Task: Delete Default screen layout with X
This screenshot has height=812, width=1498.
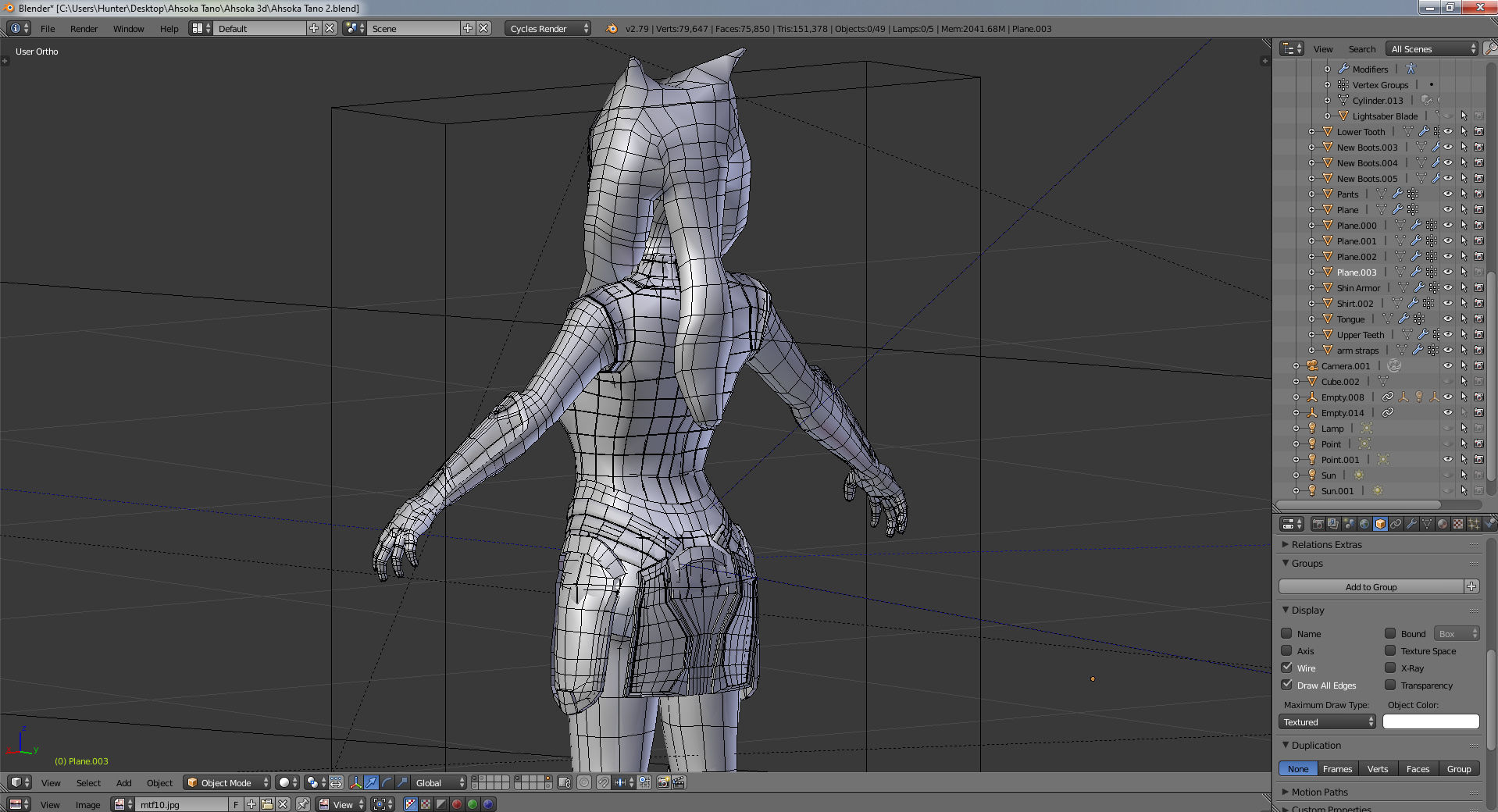Action: point(330,28)
